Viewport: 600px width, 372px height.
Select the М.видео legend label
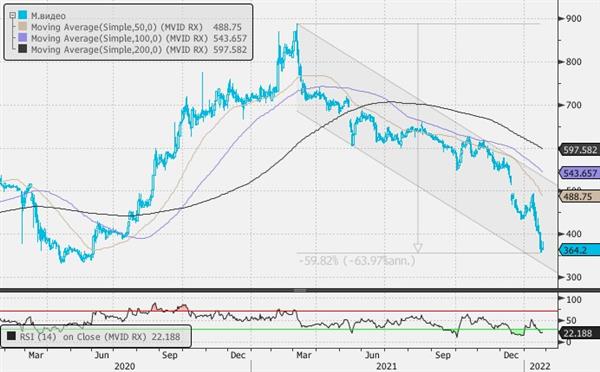[48, 16]
